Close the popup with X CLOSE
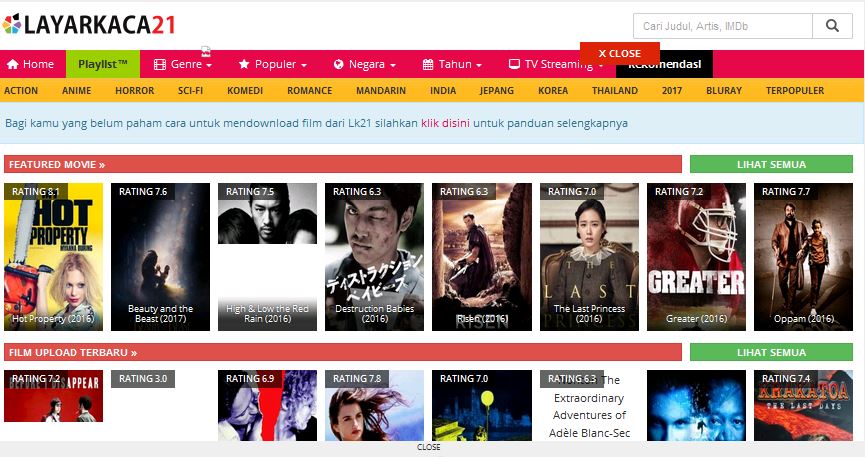Screen dimensions: 865x457 coord(620,54)
